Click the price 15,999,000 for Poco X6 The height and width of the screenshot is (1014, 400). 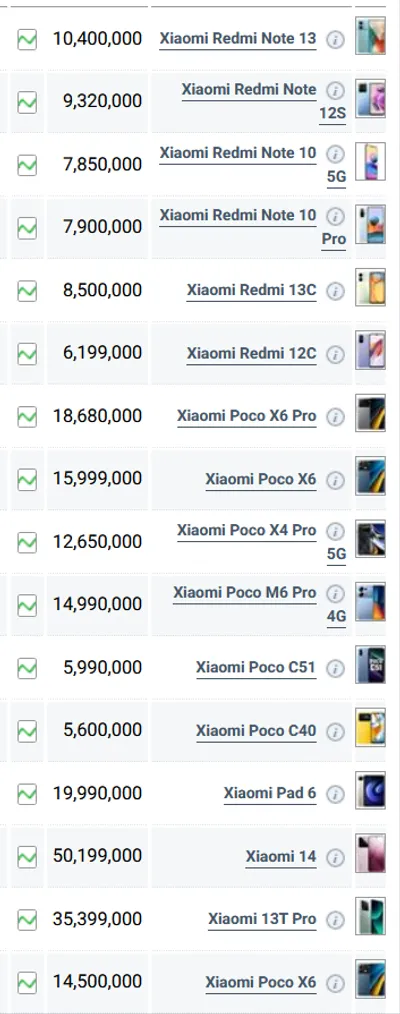(98, 479)
